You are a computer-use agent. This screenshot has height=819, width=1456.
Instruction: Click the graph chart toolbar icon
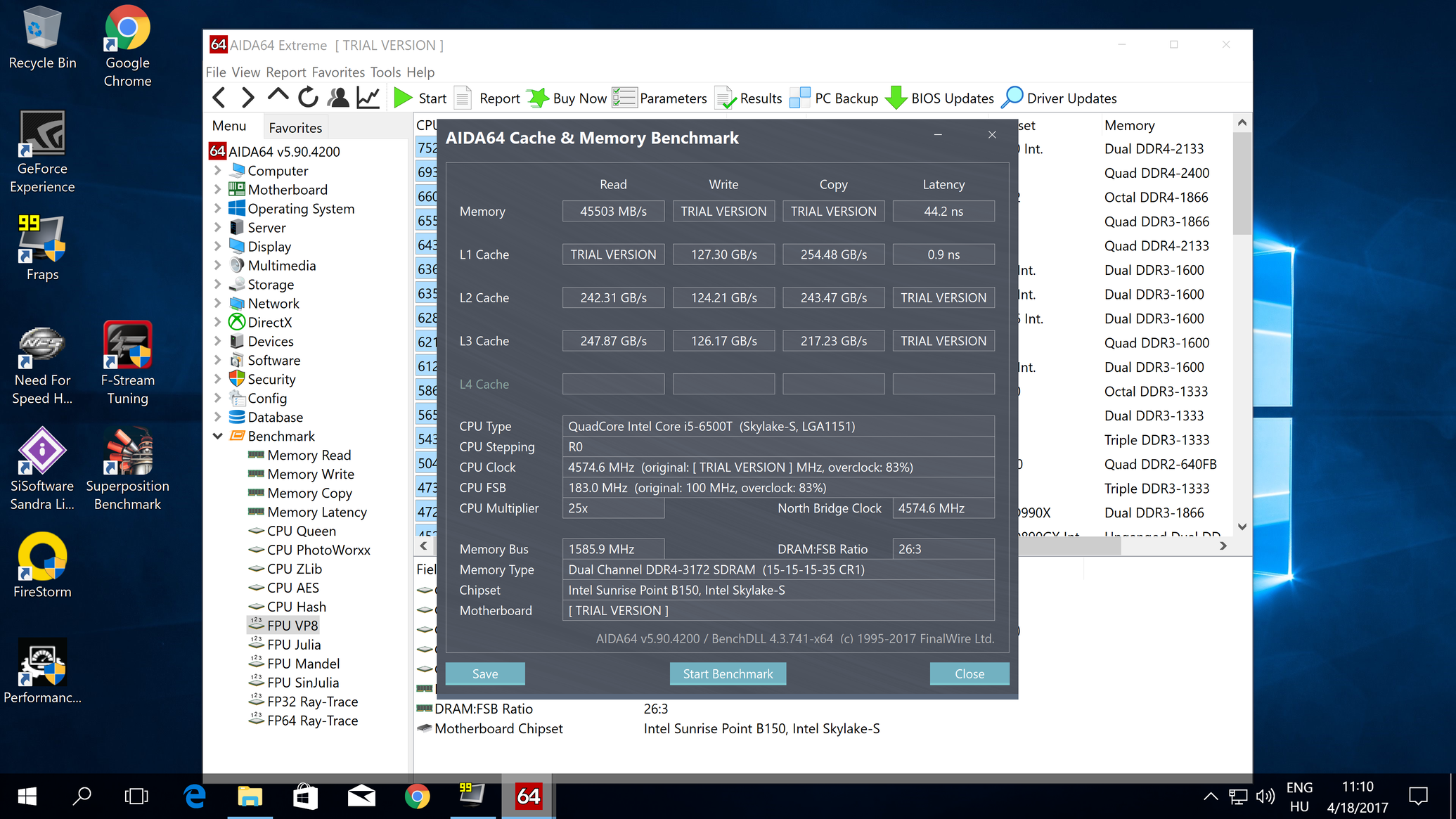pos(368,98)
